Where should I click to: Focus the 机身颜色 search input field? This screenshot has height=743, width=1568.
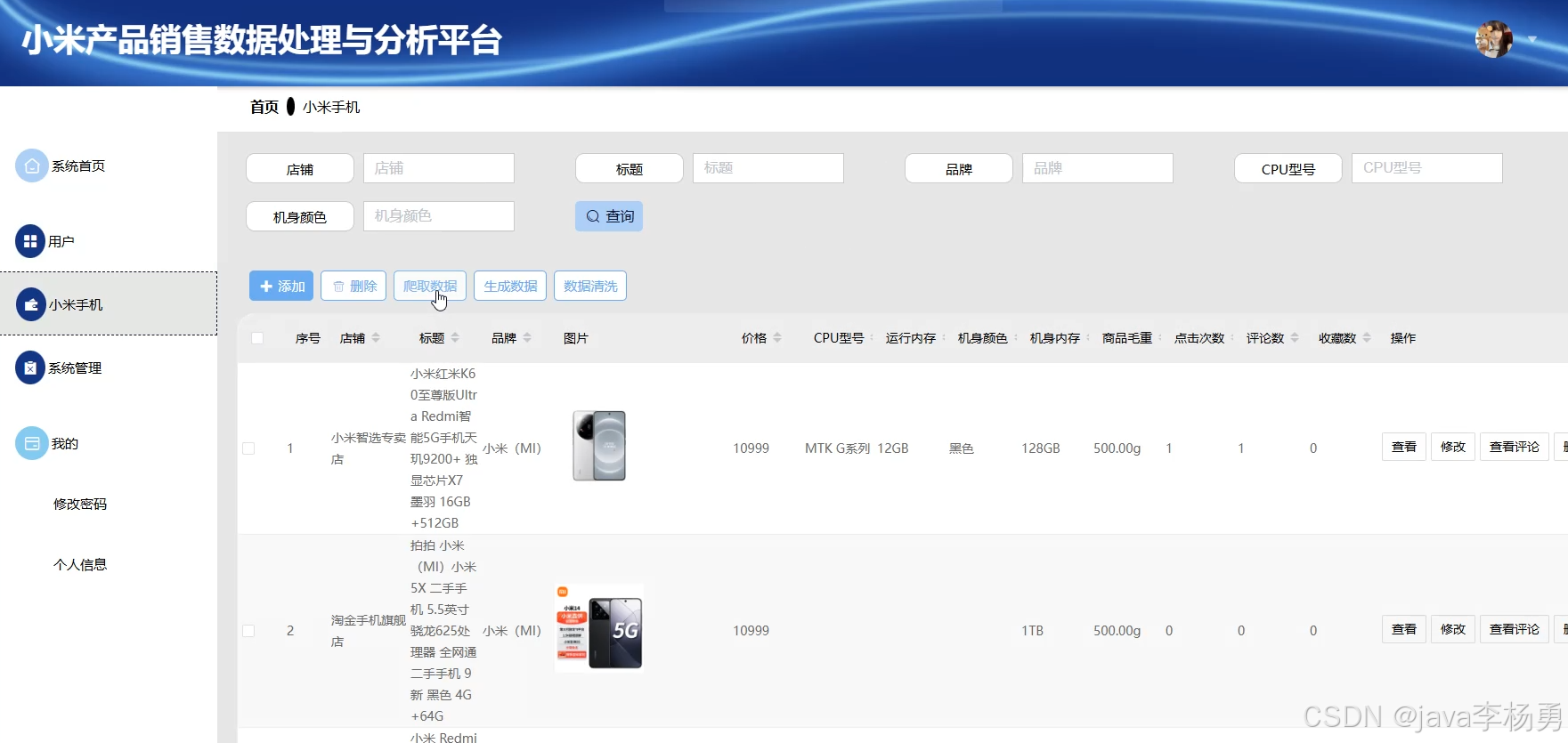[439, 216]
